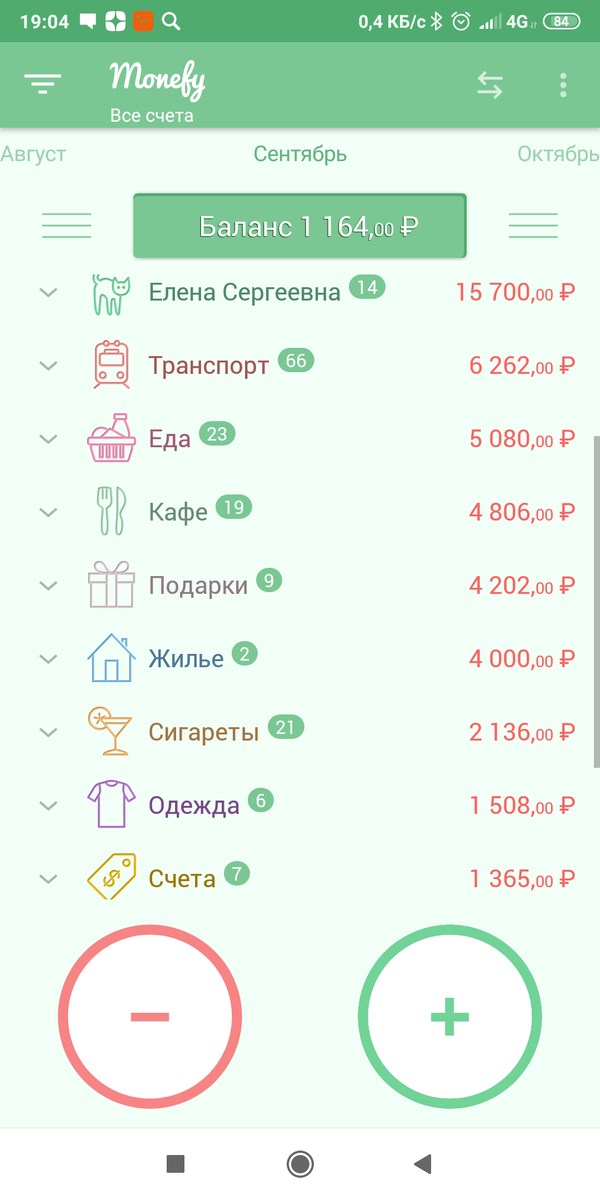Open the transfer between accounts icon
Screen dimensions: 600x1200
tap(490, 85)
